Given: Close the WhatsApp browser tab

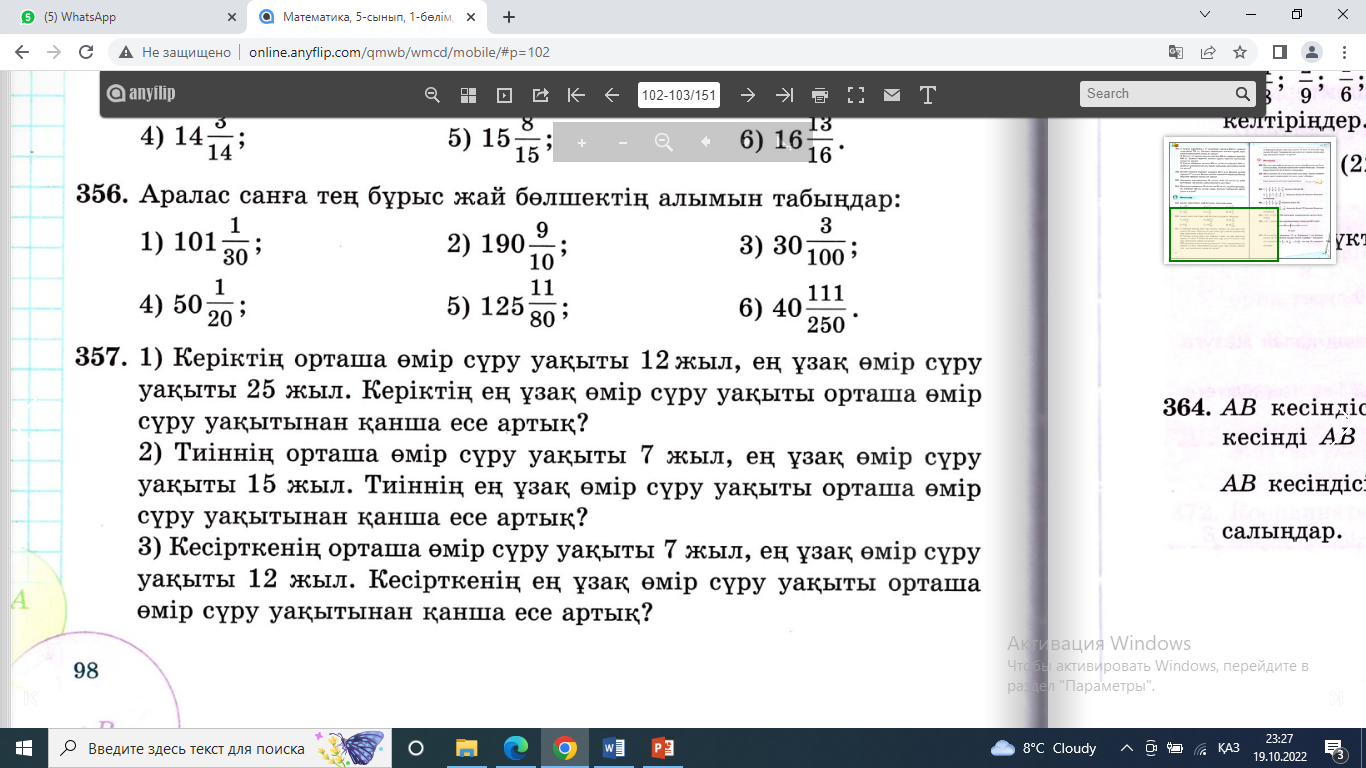Looking at the screenshot, I should click(x=233, y=17).
